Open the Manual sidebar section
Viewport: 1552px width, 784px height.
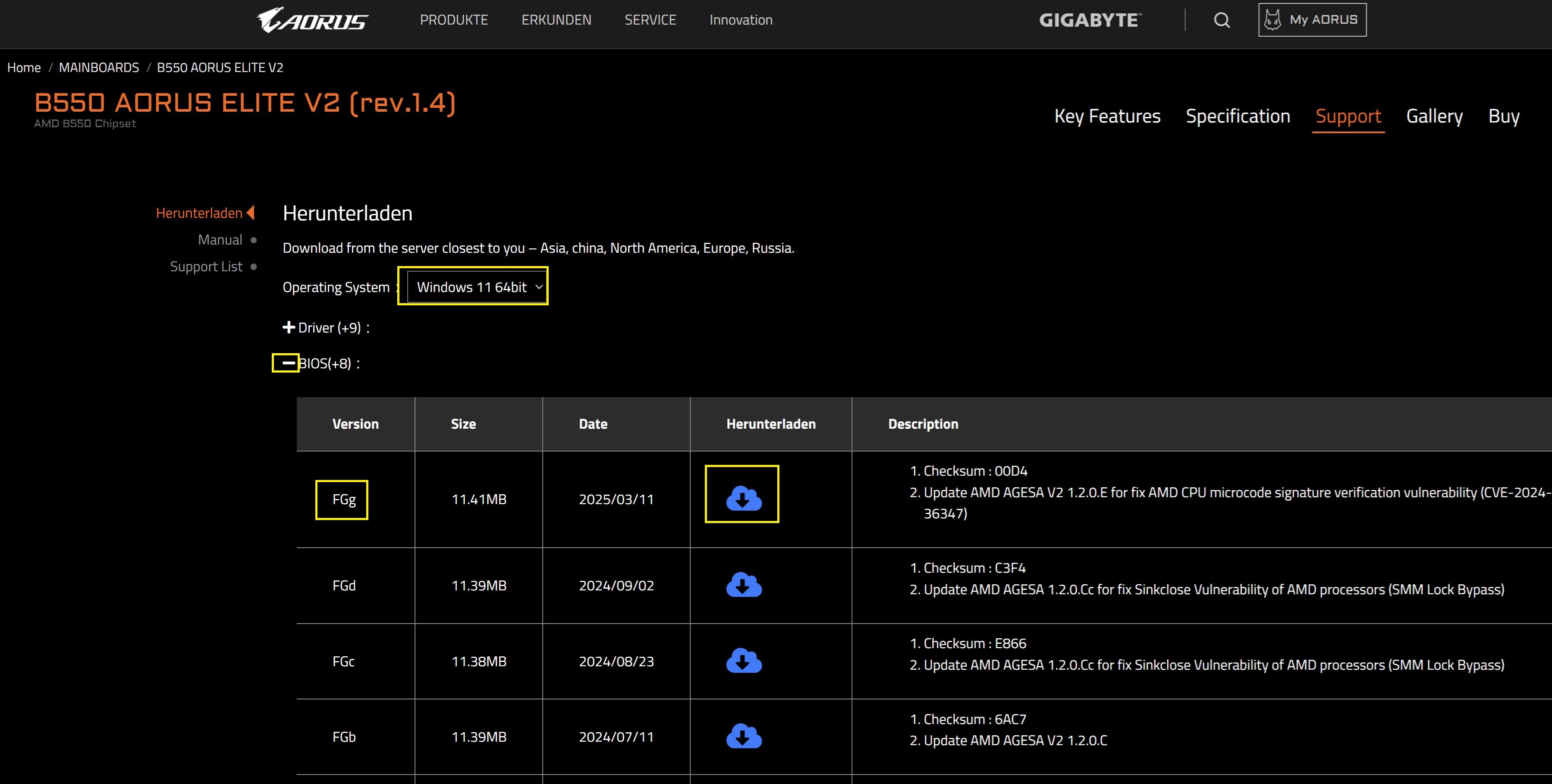pos(220,240)
